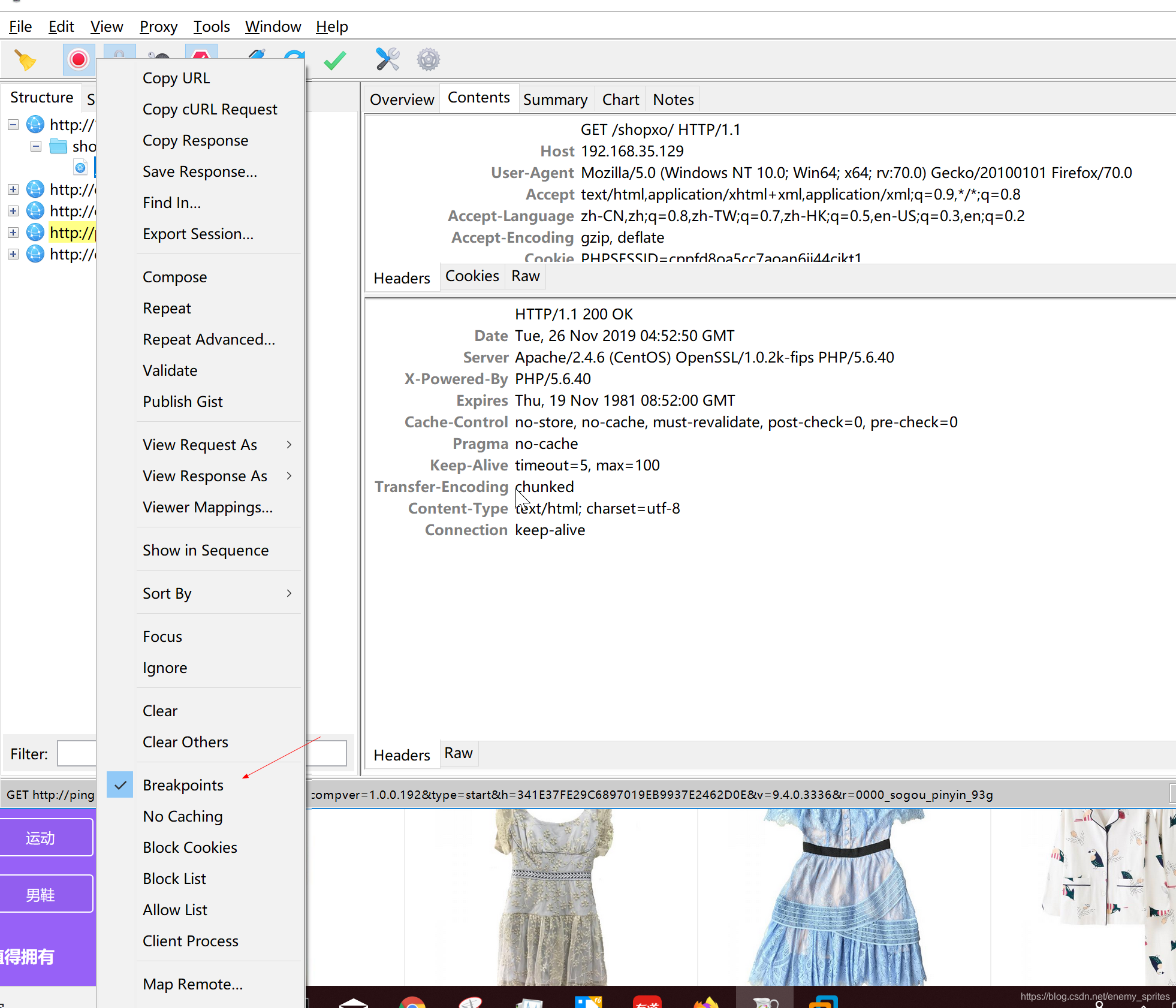Click into the Filter input field
1176x1008 pixels.
click(202, 753)
